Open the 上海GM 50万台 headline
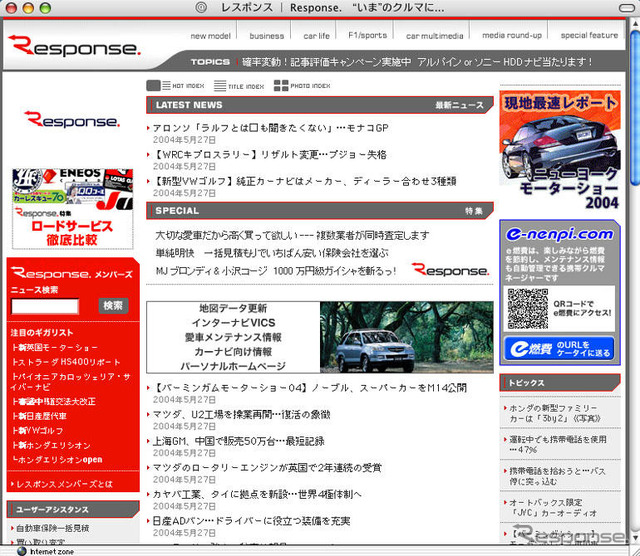 point(238,441)
